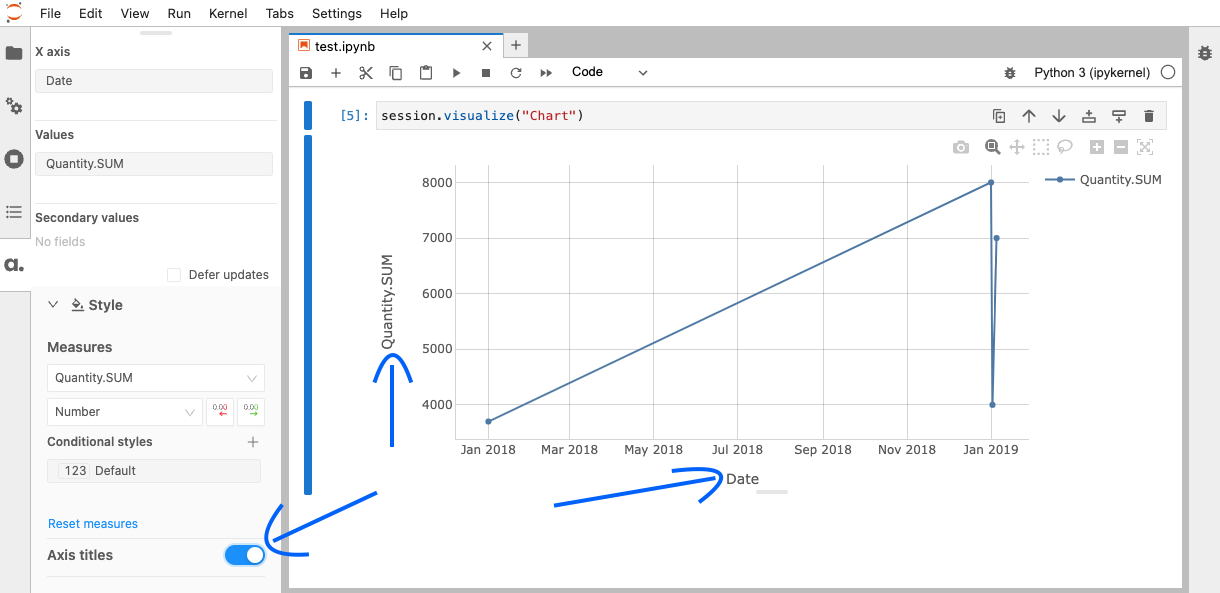Add a conditional style with plus button

pos(253,442)
